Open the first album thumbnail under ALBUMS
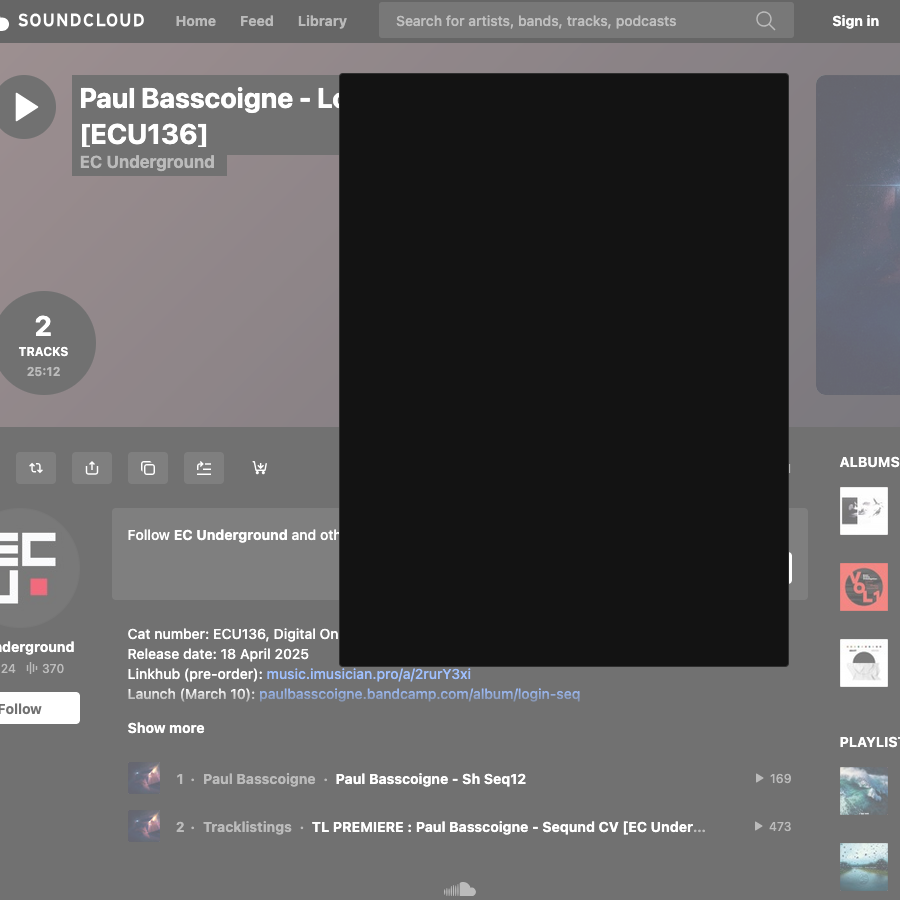The width and height of the screenshot is (900, 900). pyautogui.click(x=864, y=511)
